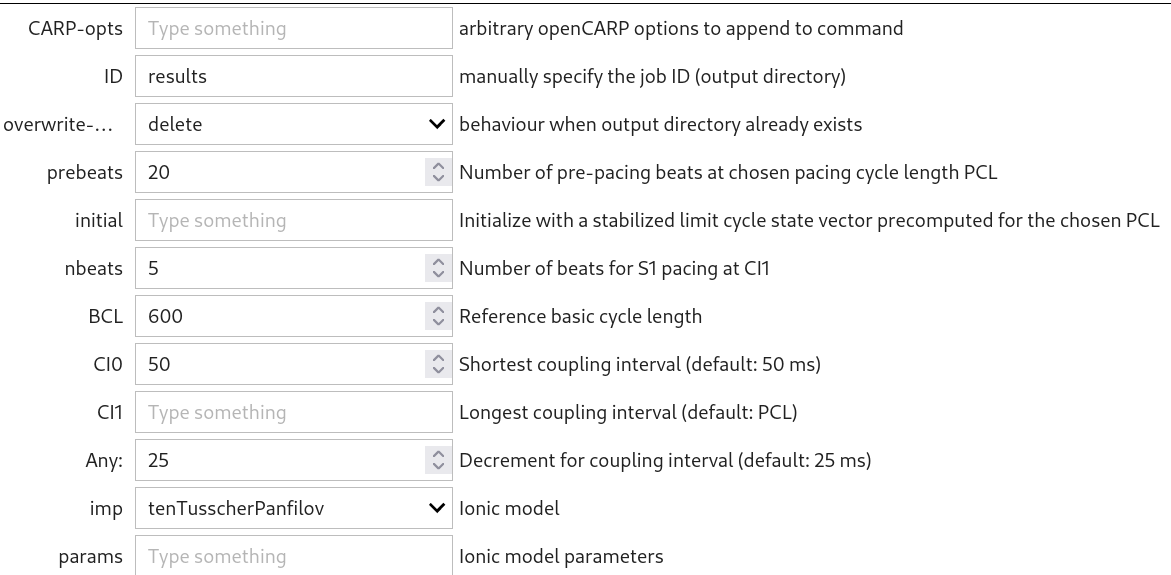Decrement nbeats using spinner down arrow

tap(438, 275)
